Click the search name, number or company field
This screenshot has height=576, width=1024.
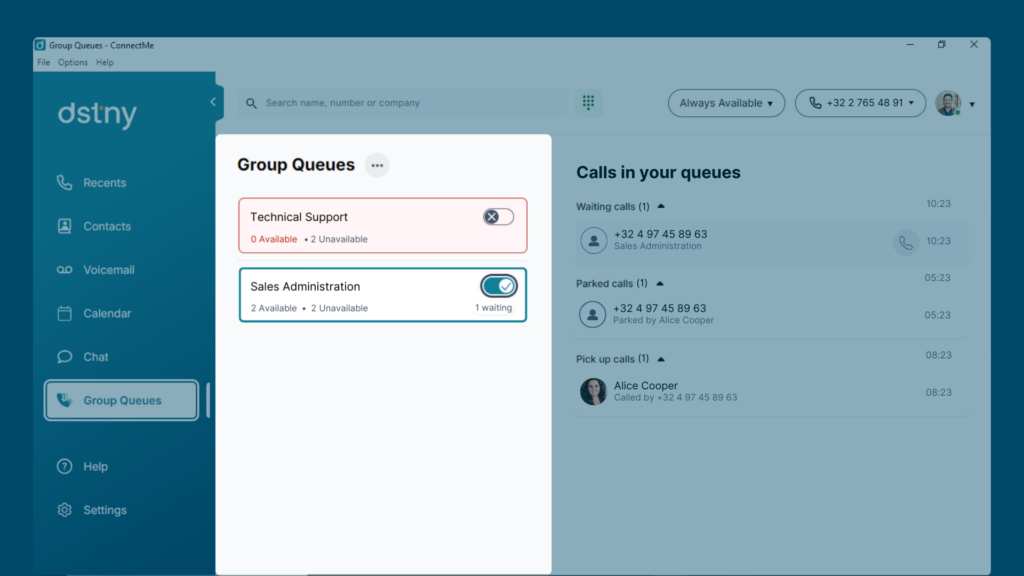(x=403, y=103)
